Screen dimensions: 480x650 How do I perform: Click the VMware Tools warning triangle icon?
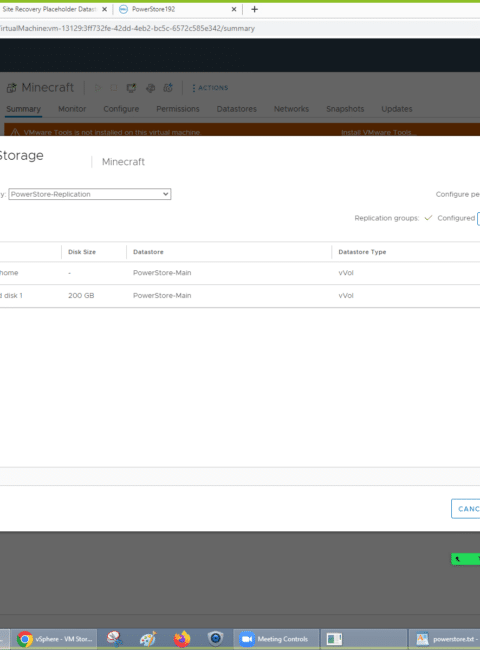coord(15,132)
